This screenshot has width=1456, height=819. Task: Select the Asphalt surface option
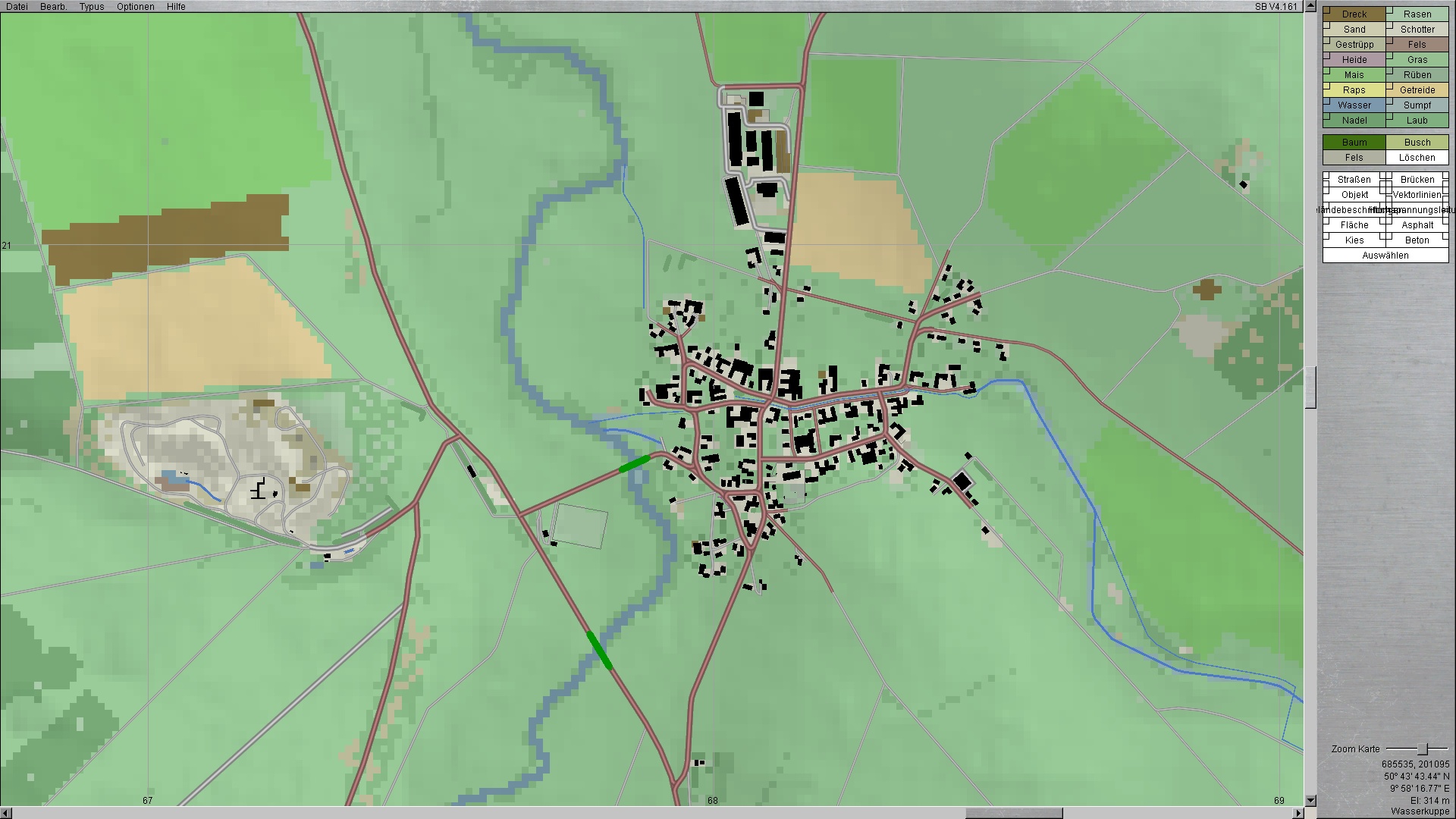tap(1417, 224)
